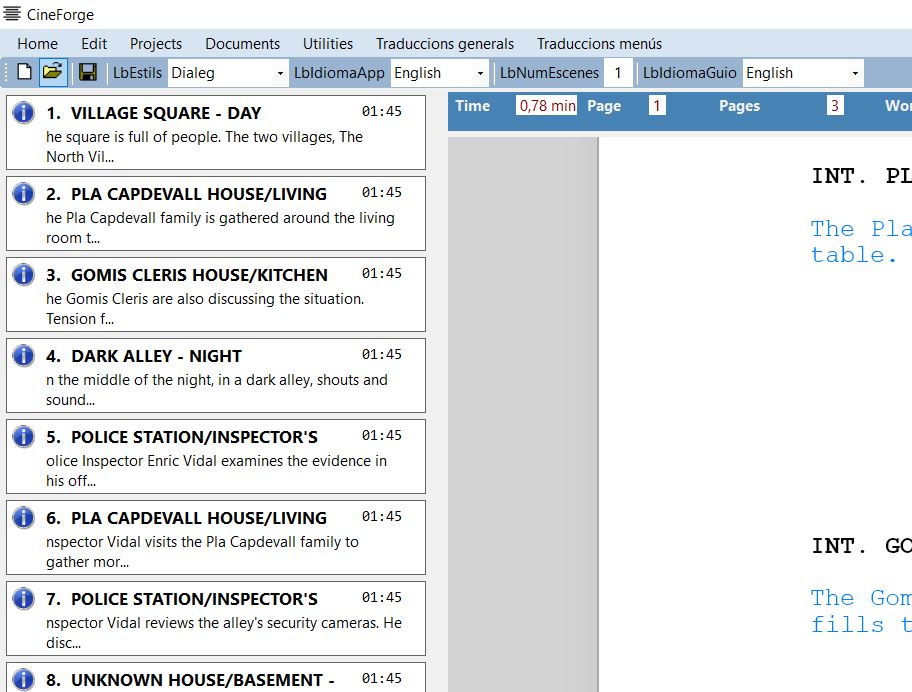The width and height of the screenshot is (912, 692).
Task: Click info icon for scene 1 Village Square
Action: click(x=23, y=112)
